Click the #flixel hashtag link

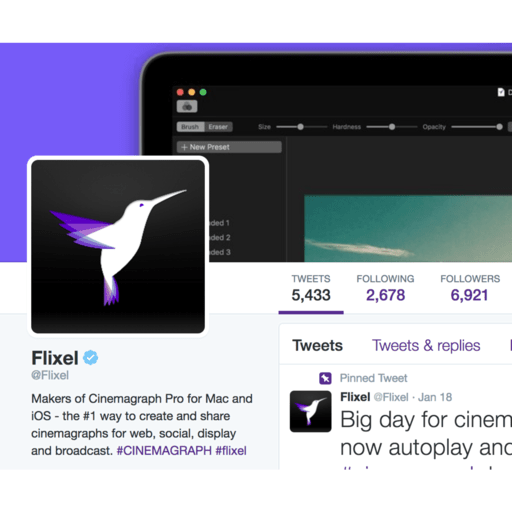231,451
